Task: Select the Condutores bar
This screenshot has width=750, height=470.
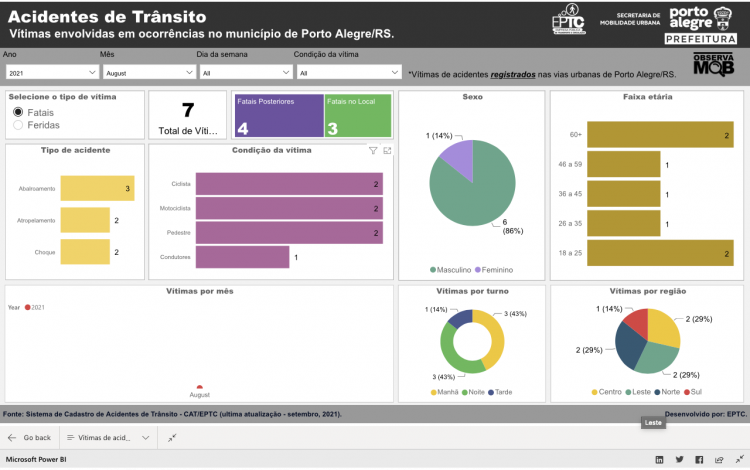Action: [x=242, y=257]
